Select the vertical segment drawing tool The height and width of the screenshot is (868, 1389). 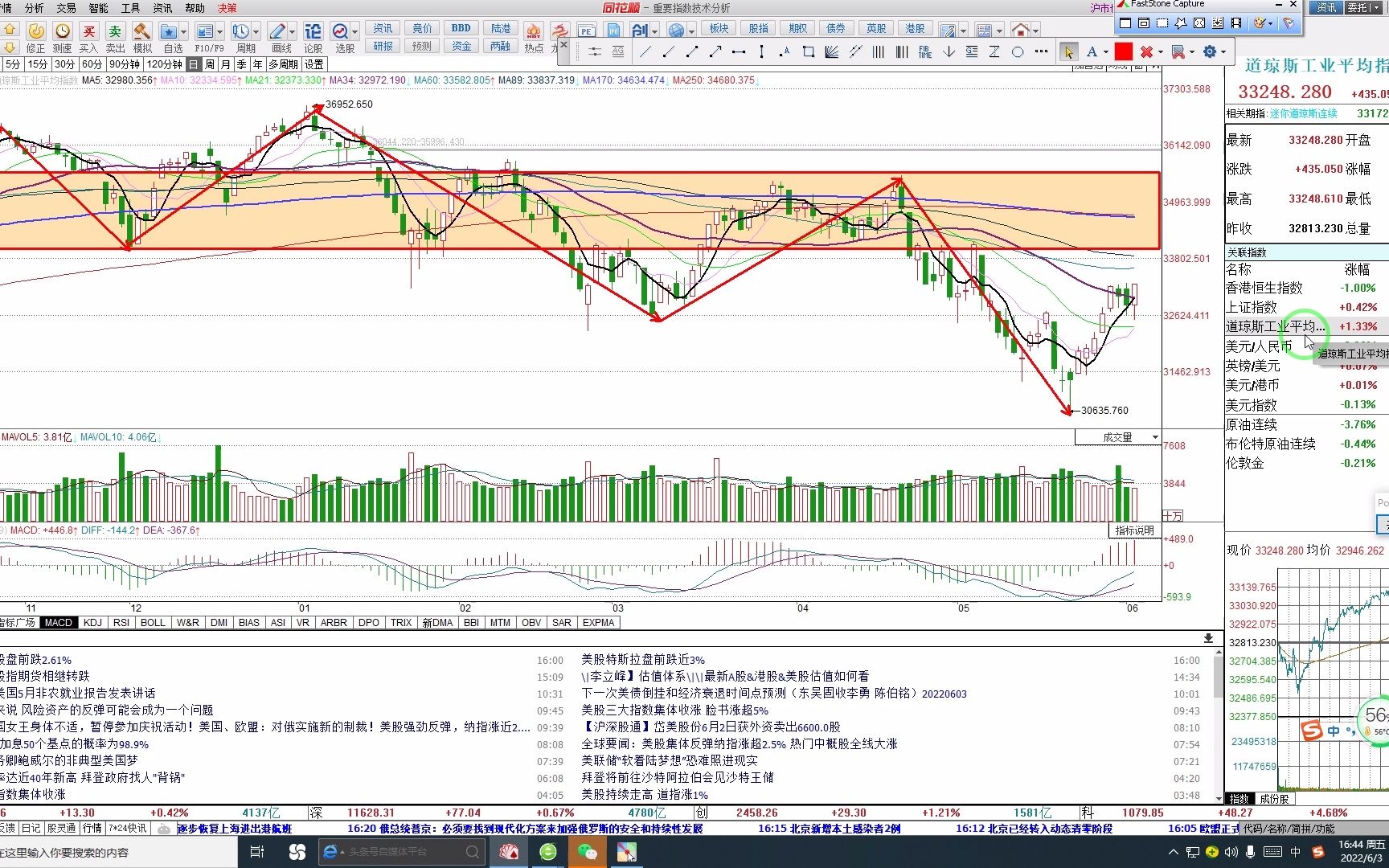tap(761, 52)
